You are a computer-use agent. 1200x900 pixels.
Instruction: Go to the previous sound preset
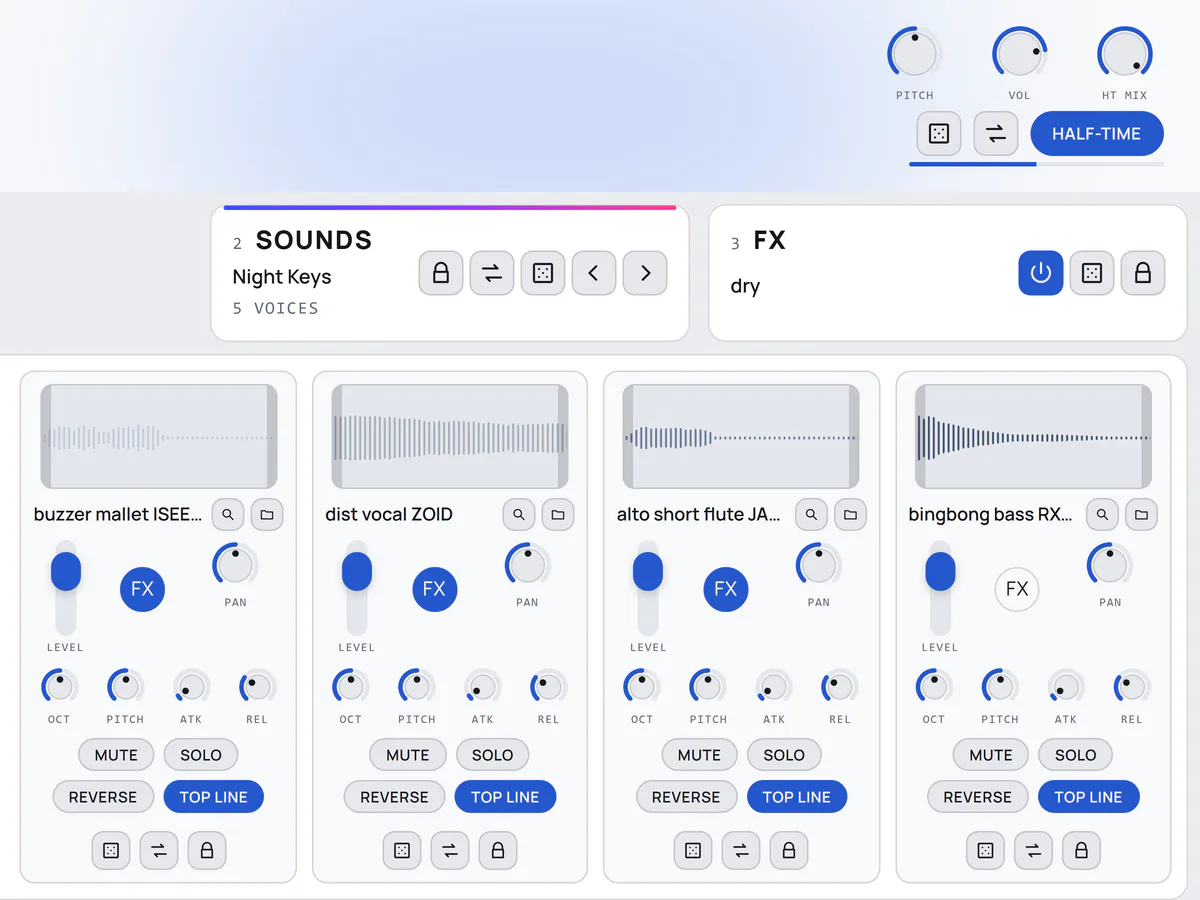(x=594, y=273)
